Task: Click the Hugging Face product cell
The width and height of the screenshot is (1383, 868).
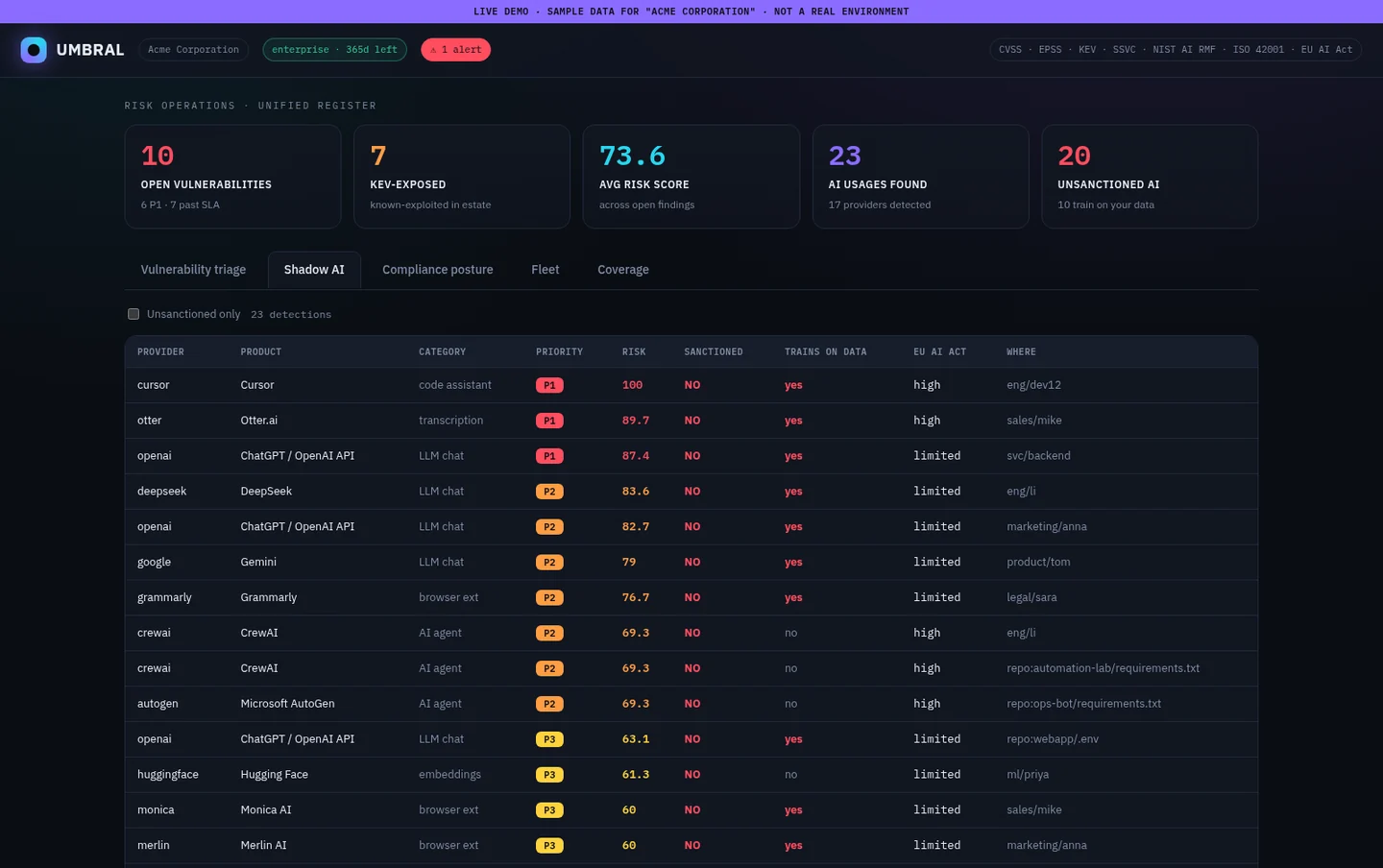Action: click(x=275, y=775)
